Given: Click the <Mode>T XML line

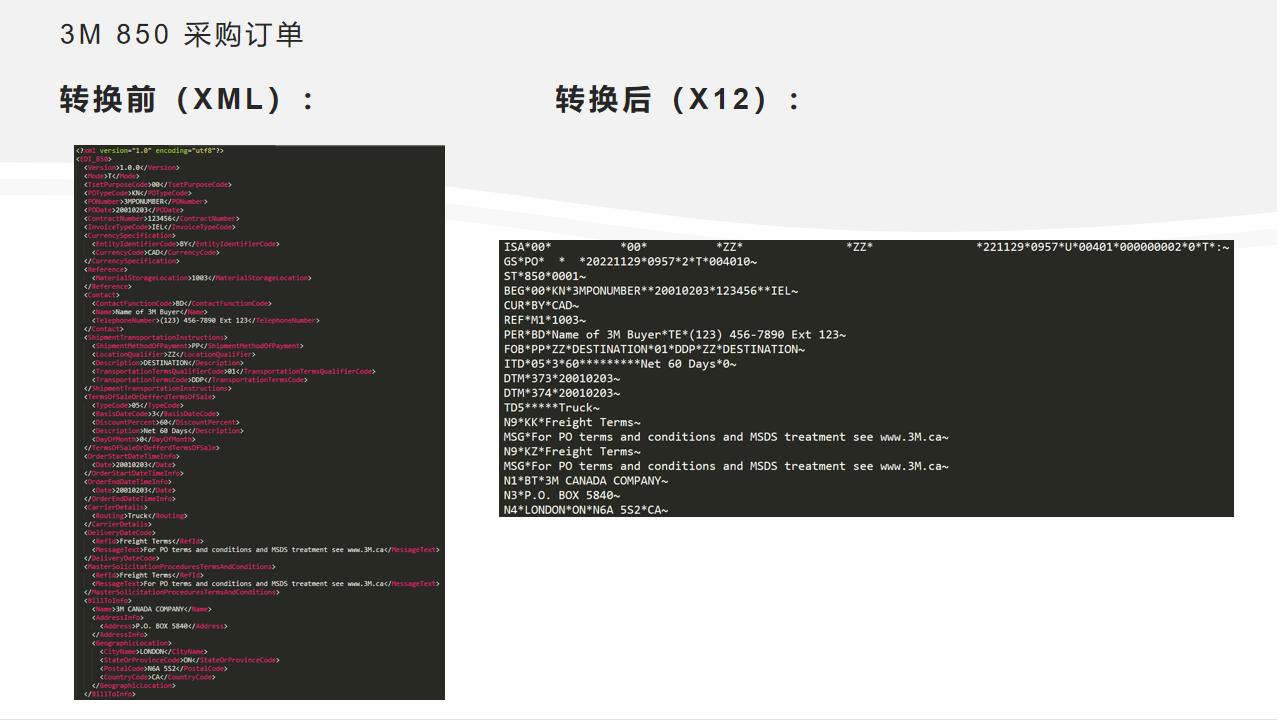Looking at the screenshot, I should pos(112,176).
